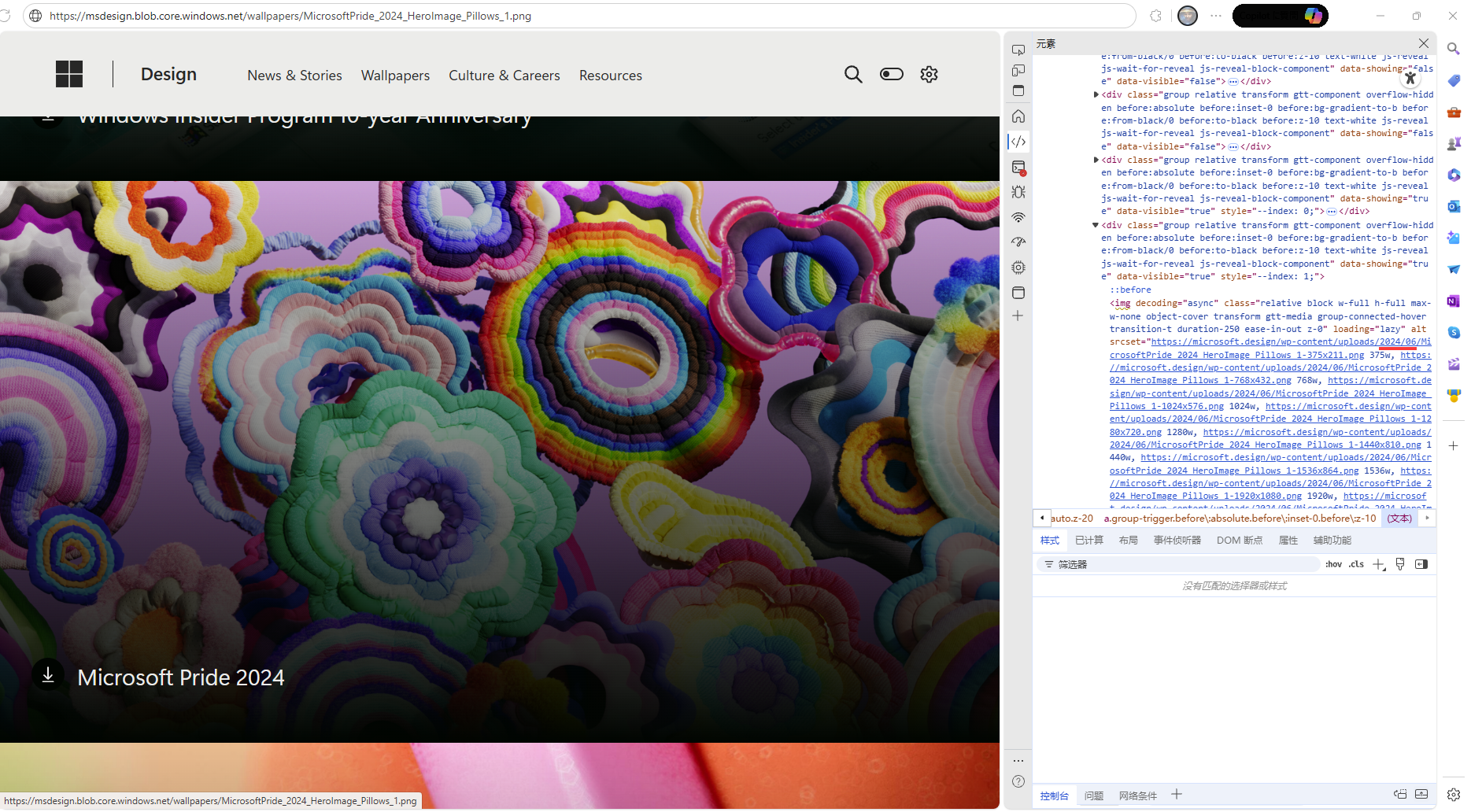Expand the div with style index 0

1096,160
